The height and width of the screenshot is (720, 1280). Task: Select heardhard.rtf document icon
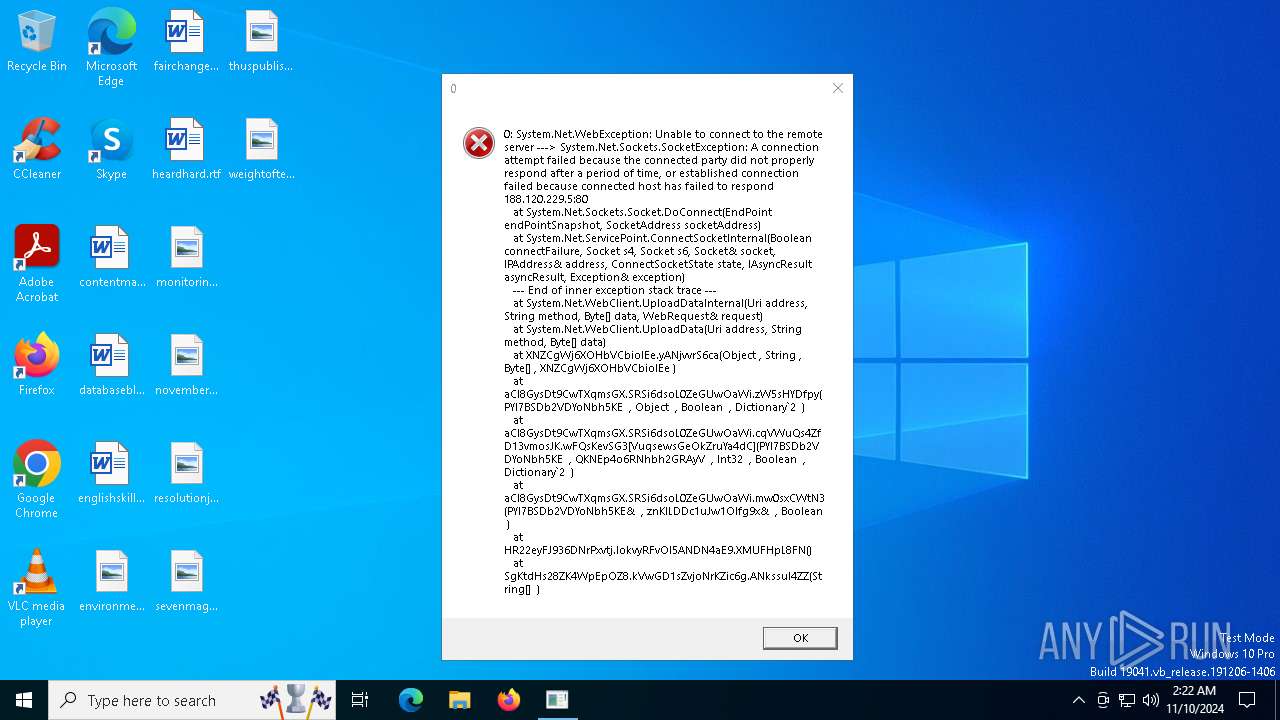186,150
